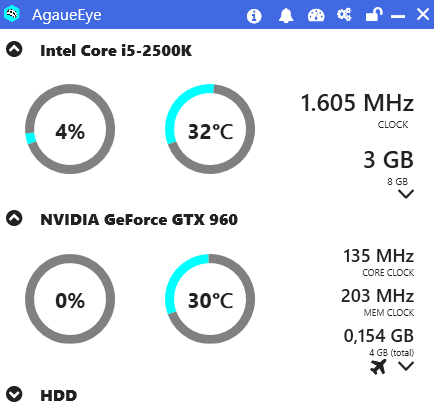Click the 135 MHz core clock value
434x403 pixels.
378,256
